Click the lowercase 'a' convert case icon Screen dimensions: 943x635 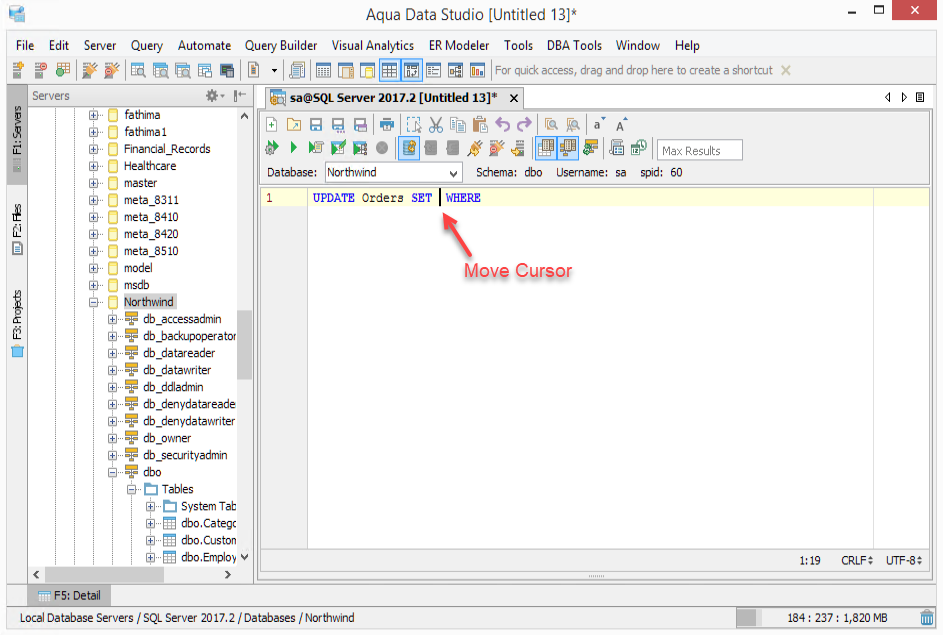(x=598, y=124)
